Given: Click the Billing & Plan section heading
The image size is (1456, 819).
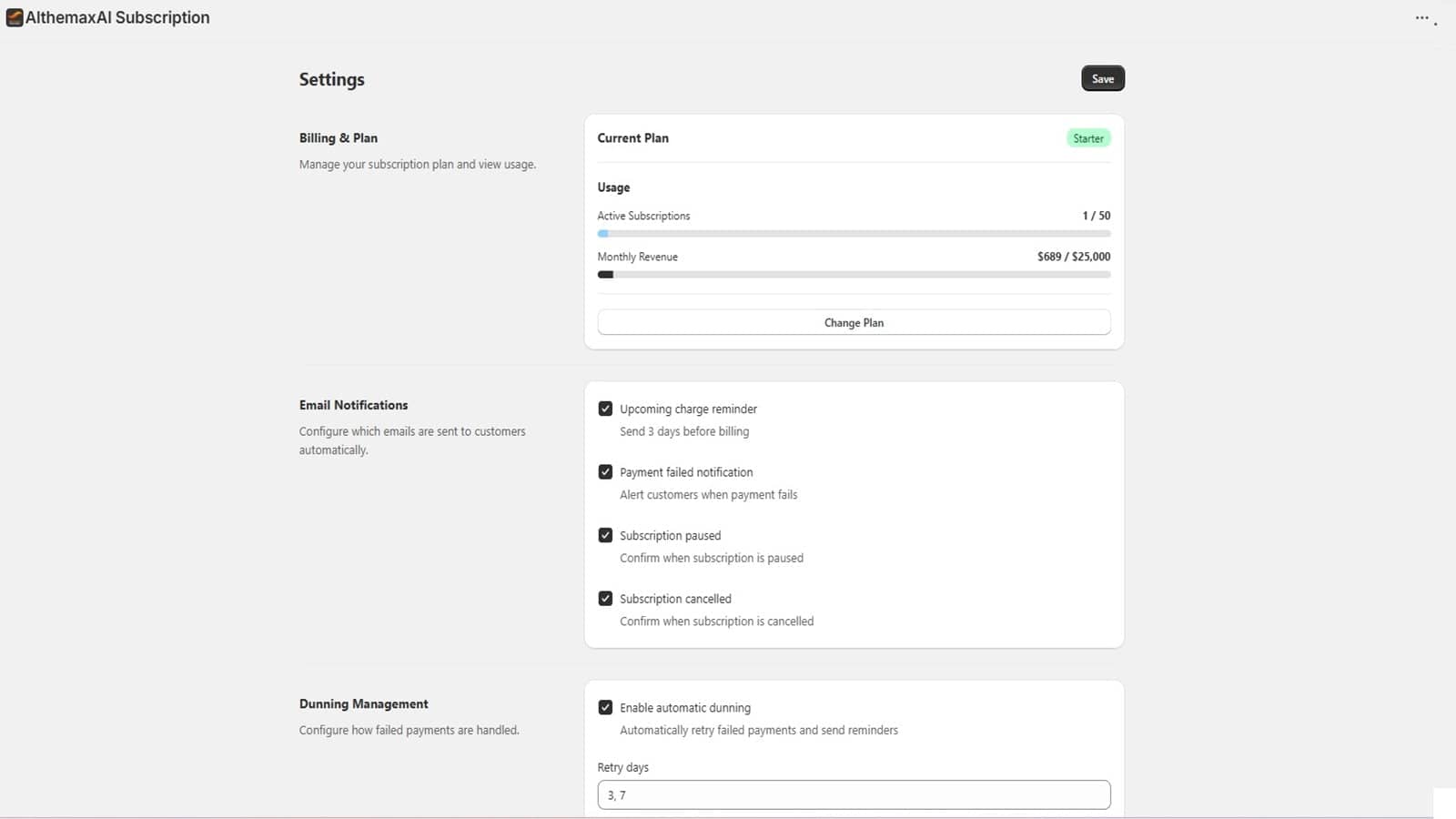Looking at the screenshot, I should tap(338, 138).
